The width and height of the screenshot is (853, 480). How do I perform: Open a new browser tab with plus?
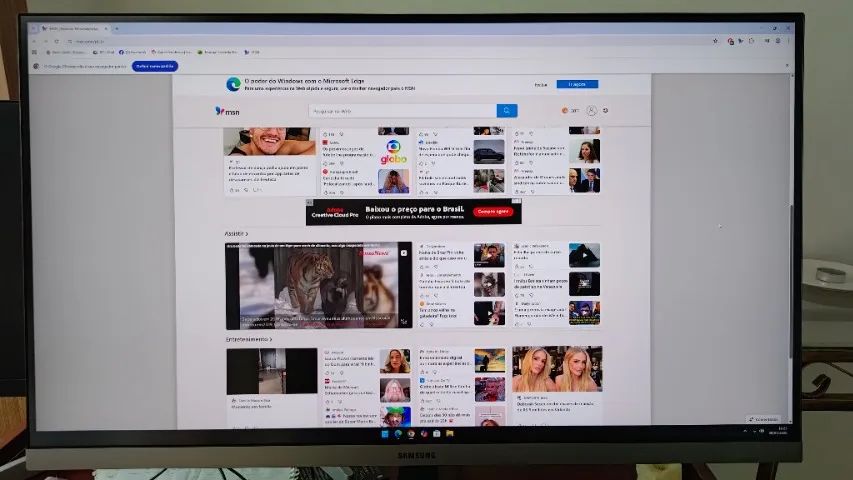point(116,28)
